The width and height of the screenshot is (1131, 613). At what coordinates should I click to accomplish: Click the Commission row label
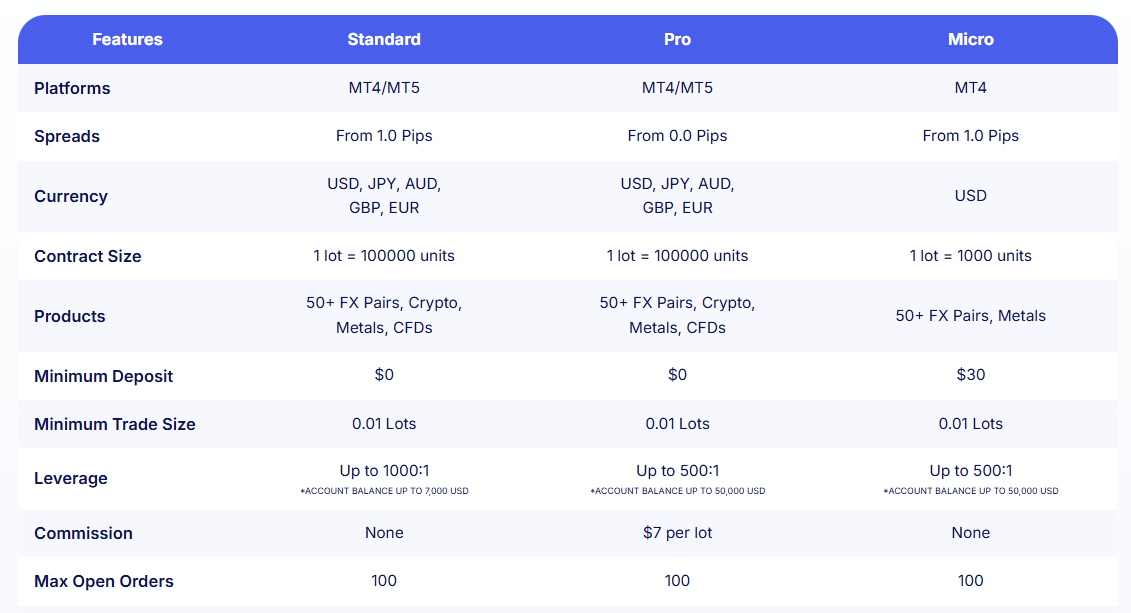click(x=83, y=533)
